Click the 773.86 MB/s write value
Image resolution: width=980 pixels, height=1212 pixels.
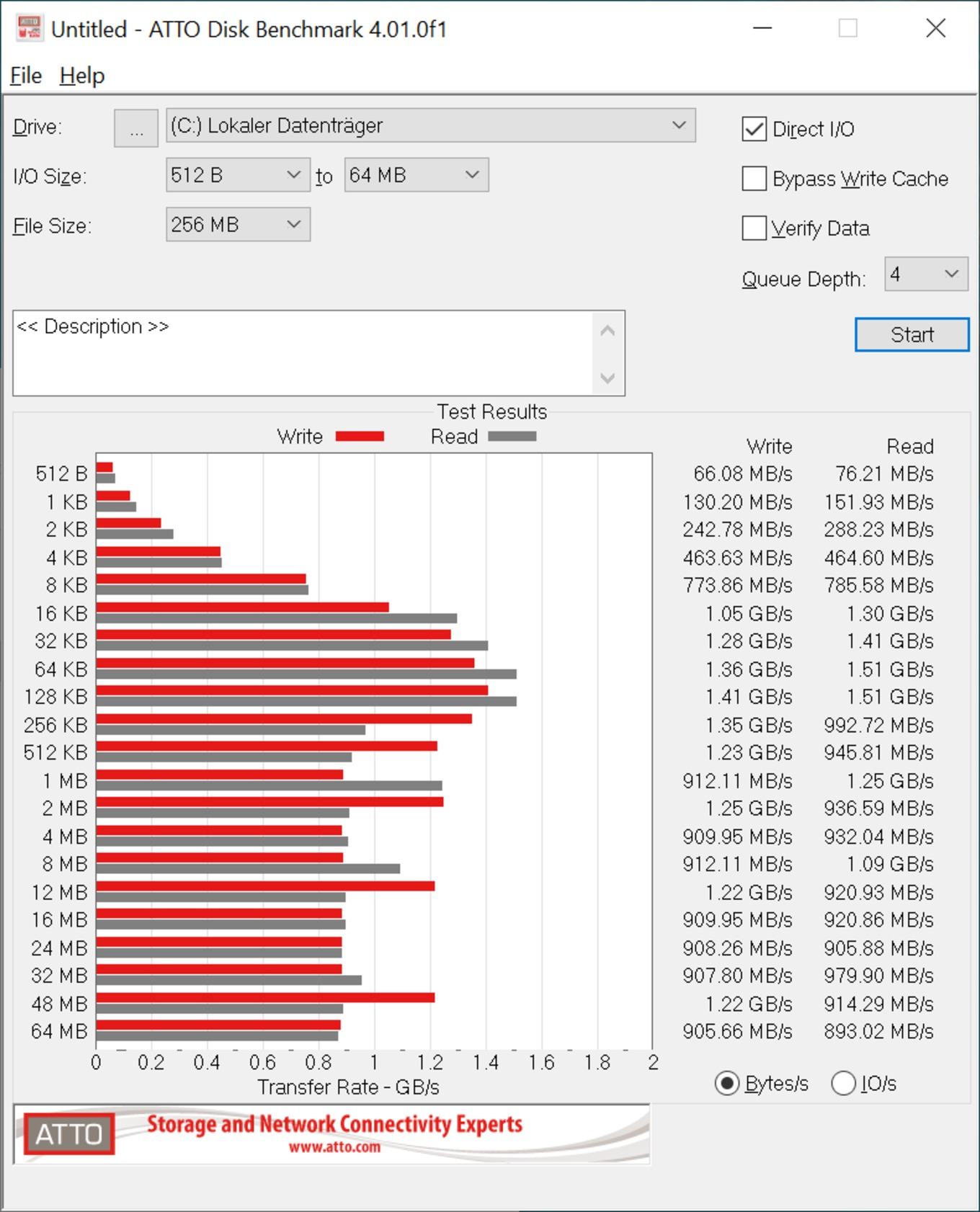click(737, 585)
